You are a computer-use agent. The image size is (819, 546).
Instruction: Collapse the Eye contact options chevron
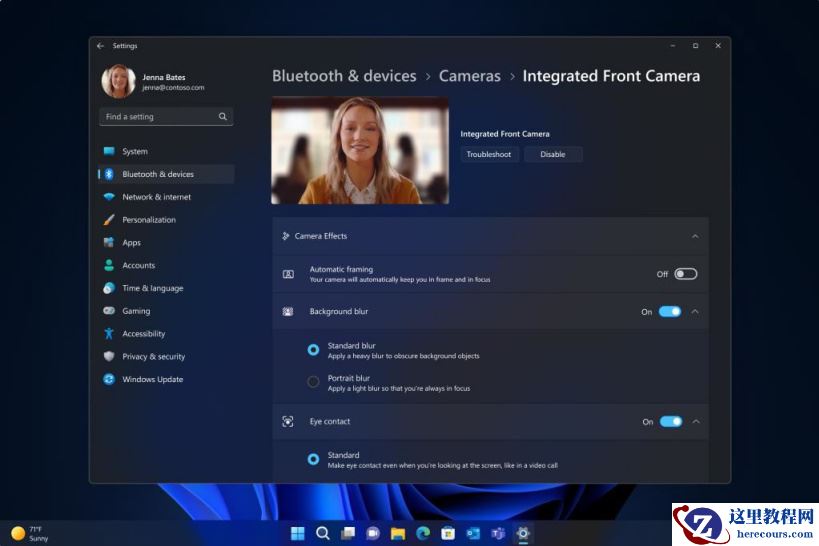coord(695,422)
